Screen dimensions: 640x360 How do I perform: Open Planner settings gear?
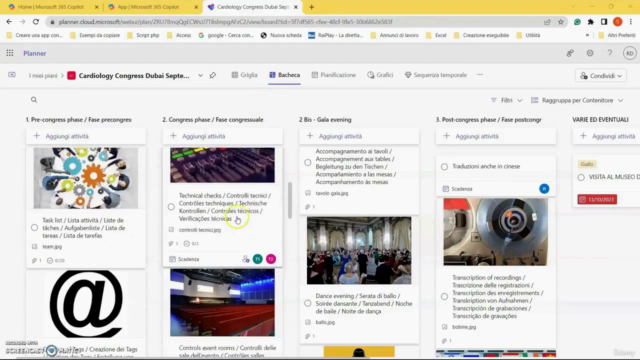click(x=590, y=53)
